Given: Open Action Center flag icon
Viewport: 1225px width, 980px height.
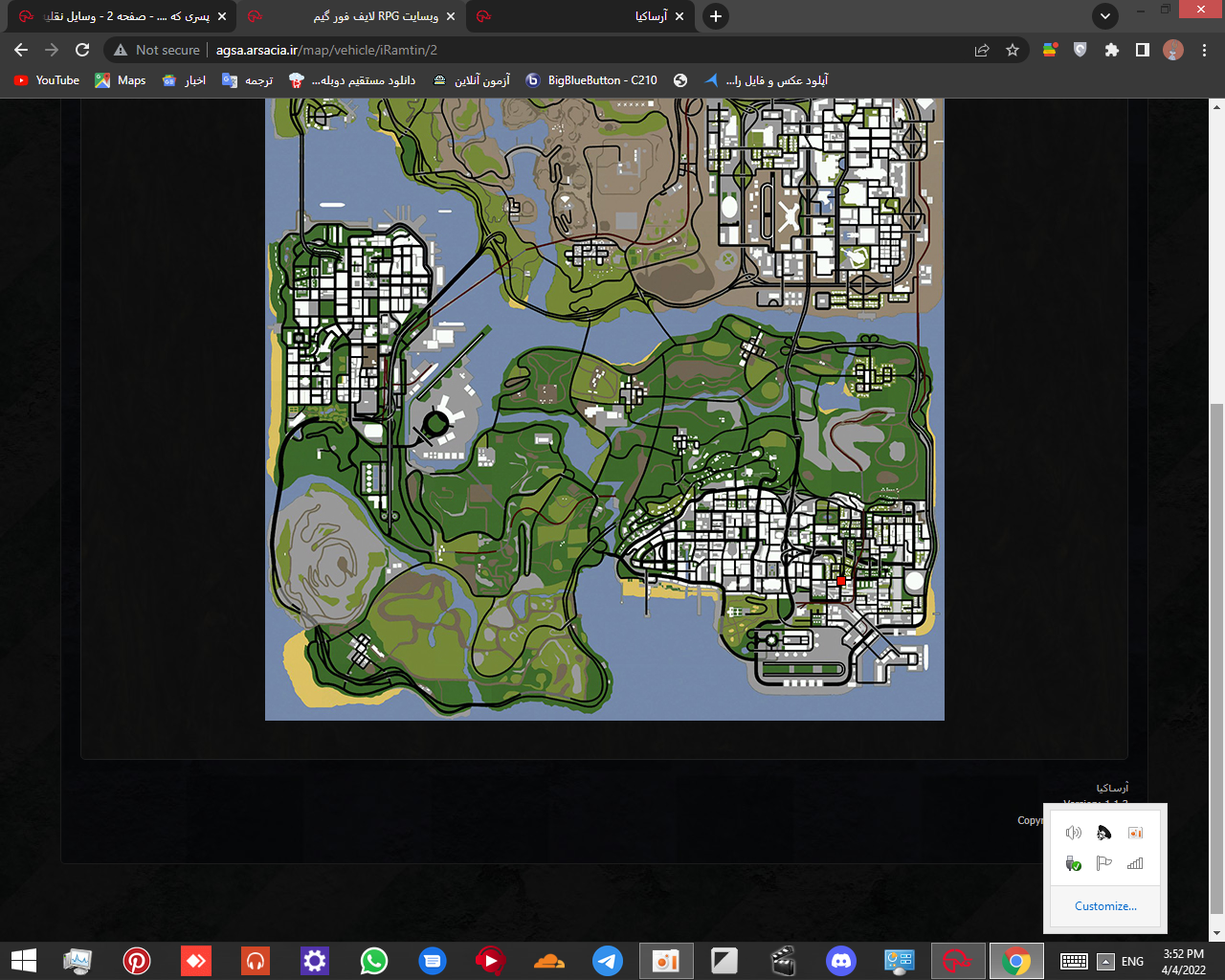Looking at the screenshot, I should click(x=1104, y=863).
